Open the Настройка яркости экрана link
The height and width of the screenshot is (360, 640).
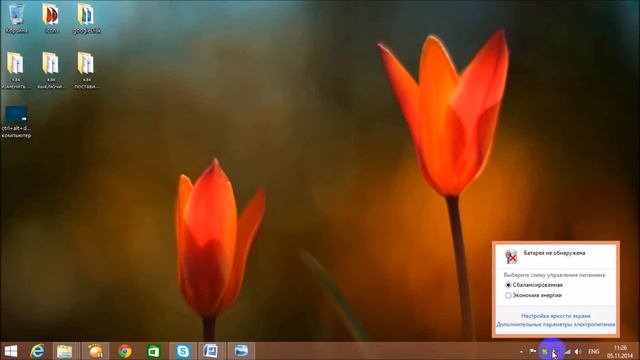556,316
